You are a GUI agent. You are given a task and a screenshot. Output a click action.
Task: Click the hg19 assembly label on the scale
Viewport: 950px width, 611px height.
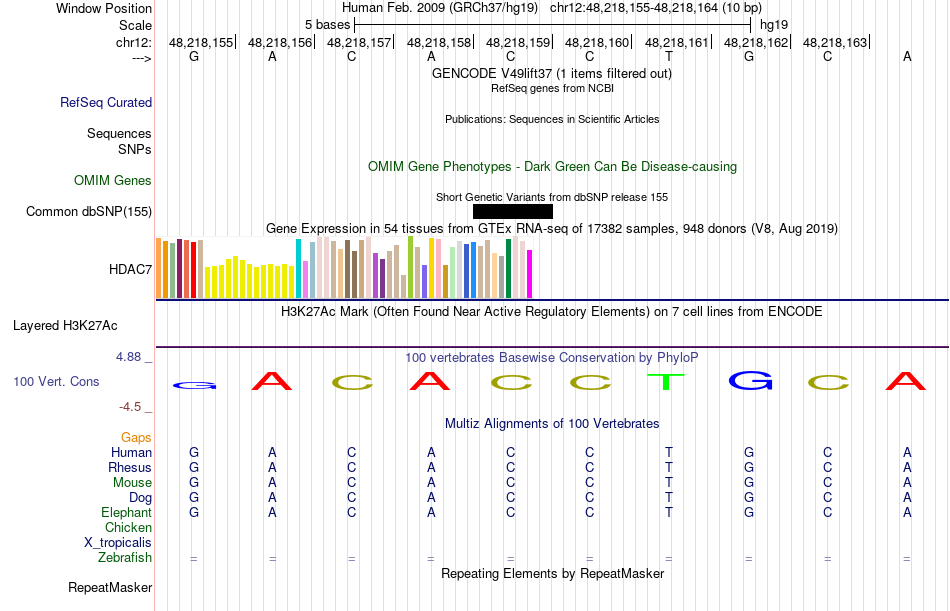pos(774,25)
